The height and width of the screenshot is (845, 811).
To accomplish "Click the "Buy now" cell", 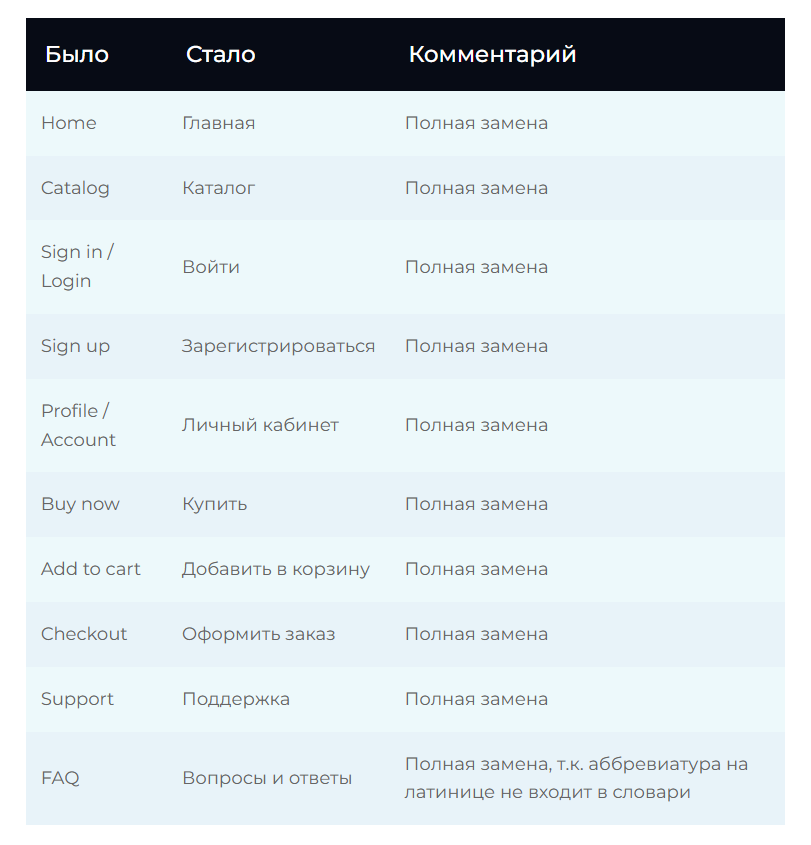I will [80, 504].
